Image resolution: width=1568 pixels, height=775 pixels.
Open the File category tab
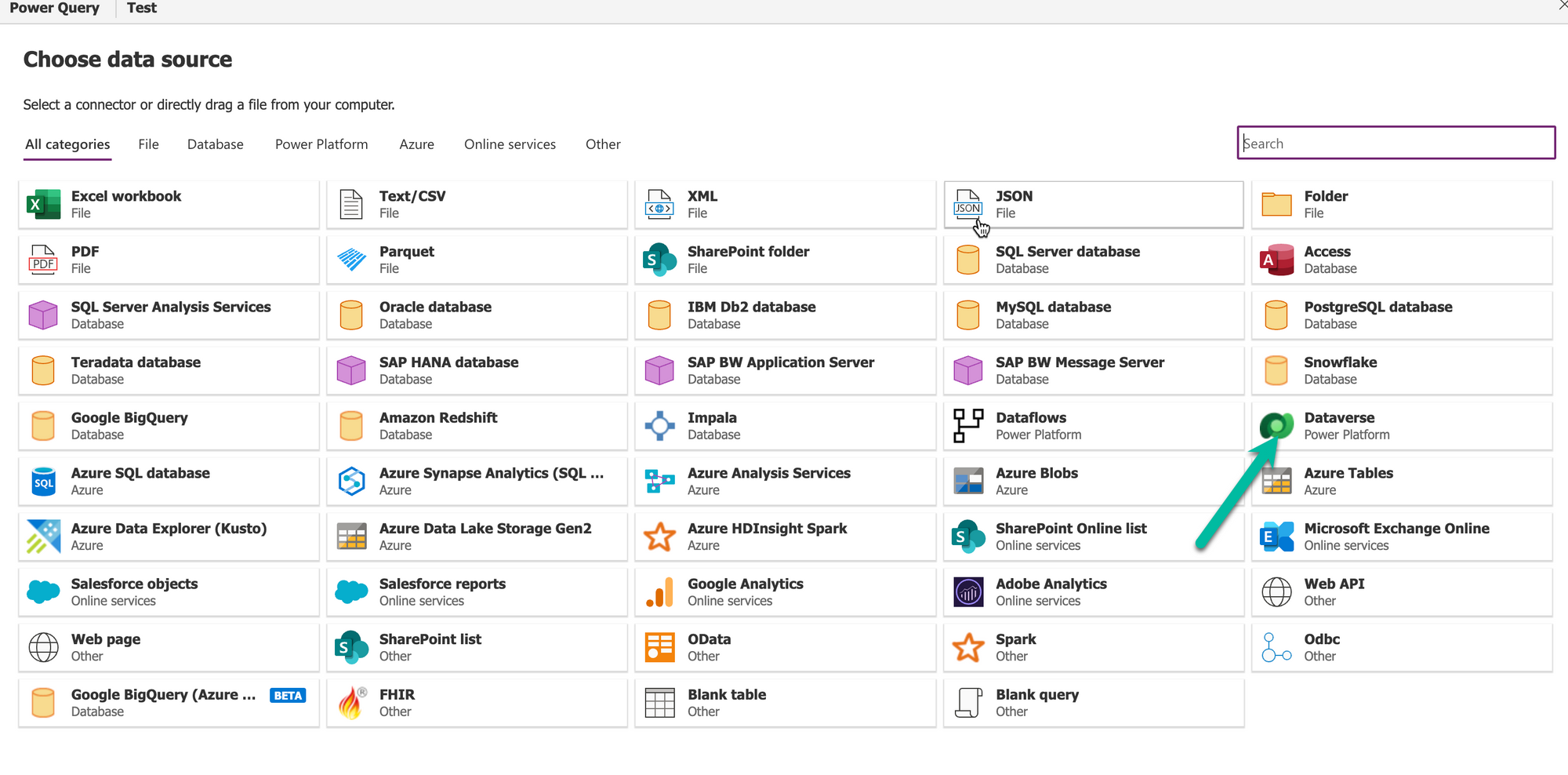click(x=148, y=144)
